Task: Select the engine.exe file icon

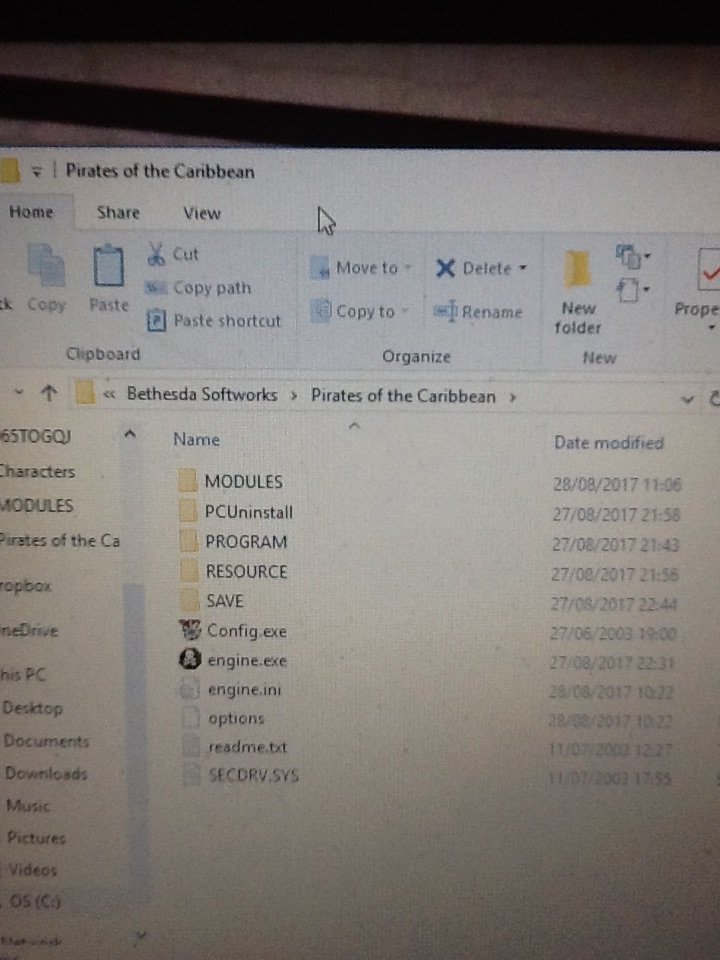Action: pyautogui.click(x=190, y=659)
